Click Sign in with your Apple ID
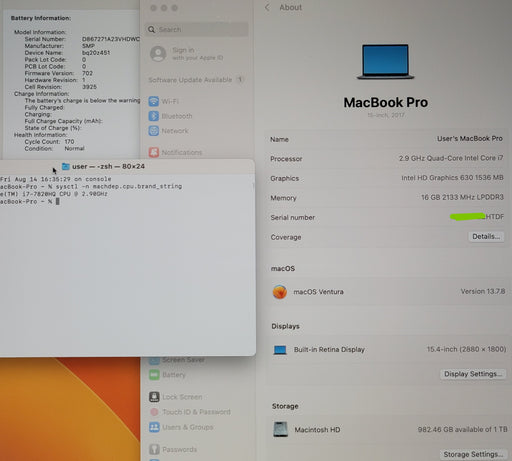This screenshot has width=512, height=461. [197, 54]
